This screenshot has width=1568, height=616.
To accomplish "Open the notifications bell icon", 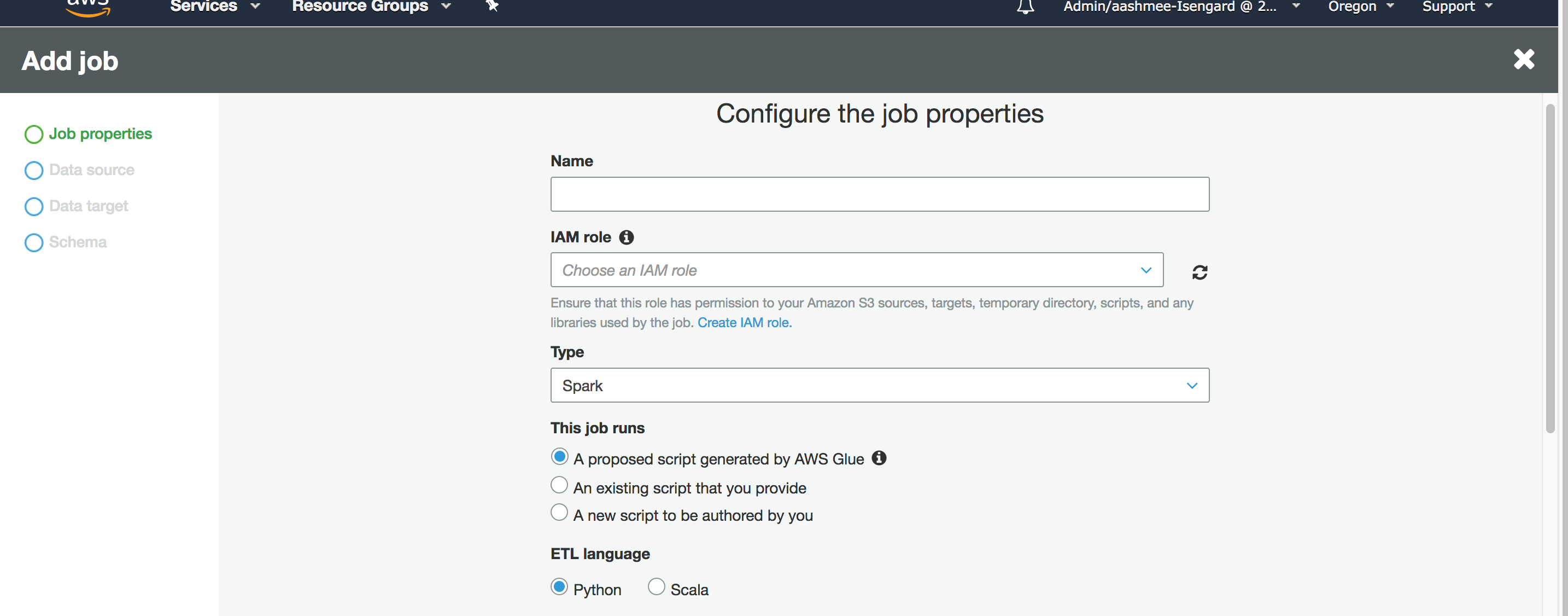I will pos(1025,7).
